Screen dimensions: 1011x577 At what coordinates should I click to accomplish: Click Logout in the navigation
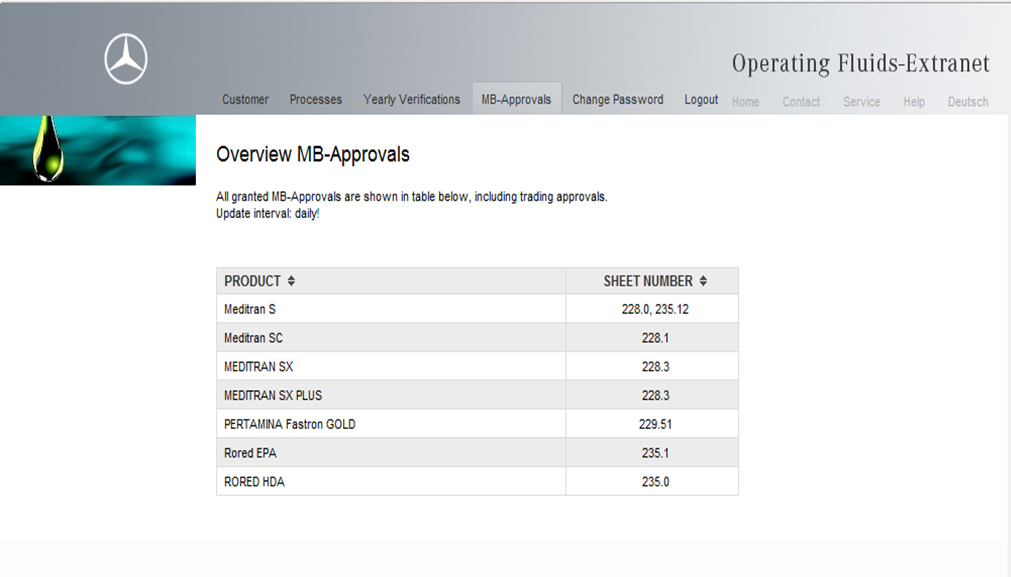701,99
